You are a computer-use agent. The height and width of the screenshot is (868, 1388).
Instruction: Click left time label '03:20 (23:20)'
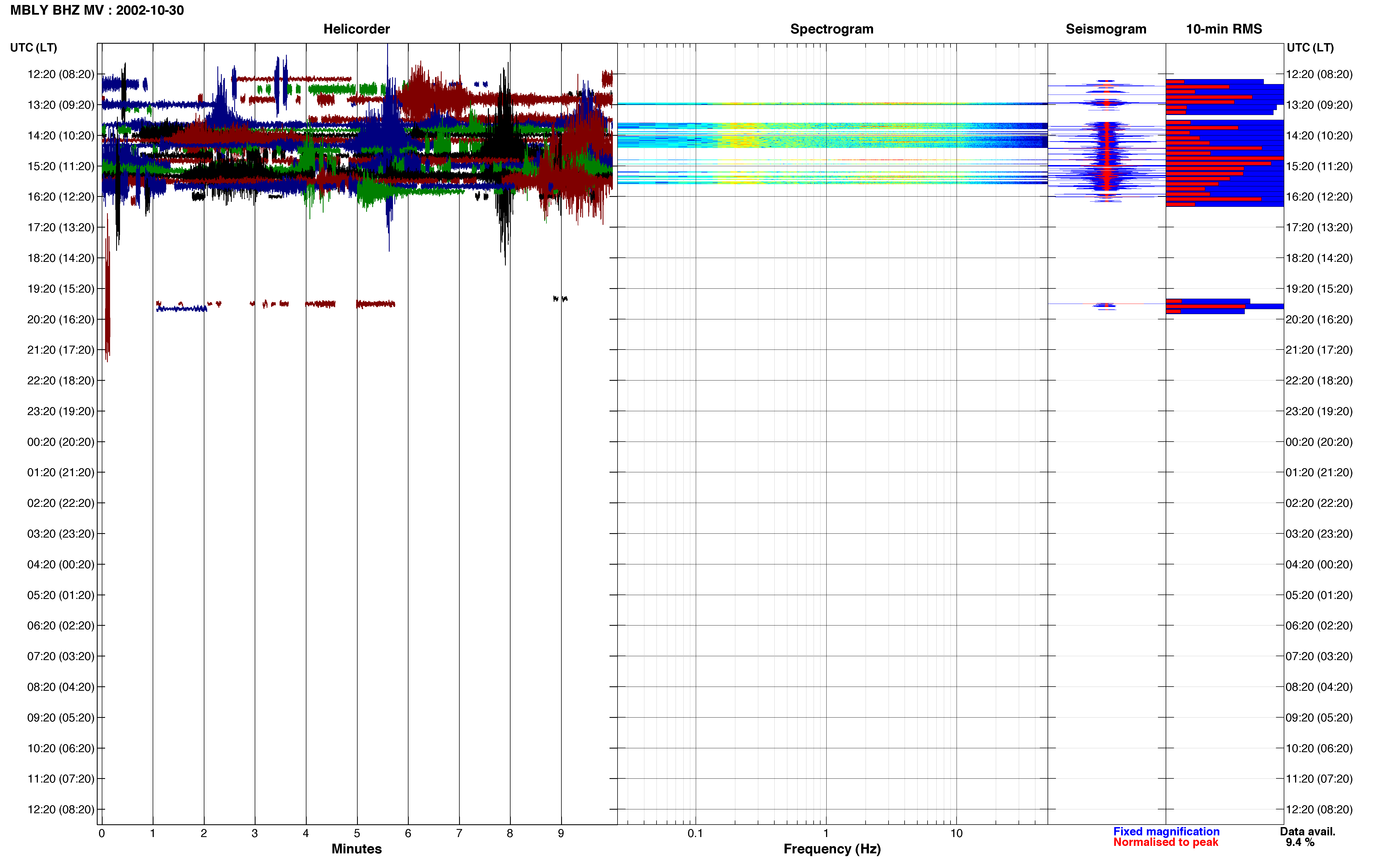click(x=61, y=534)
